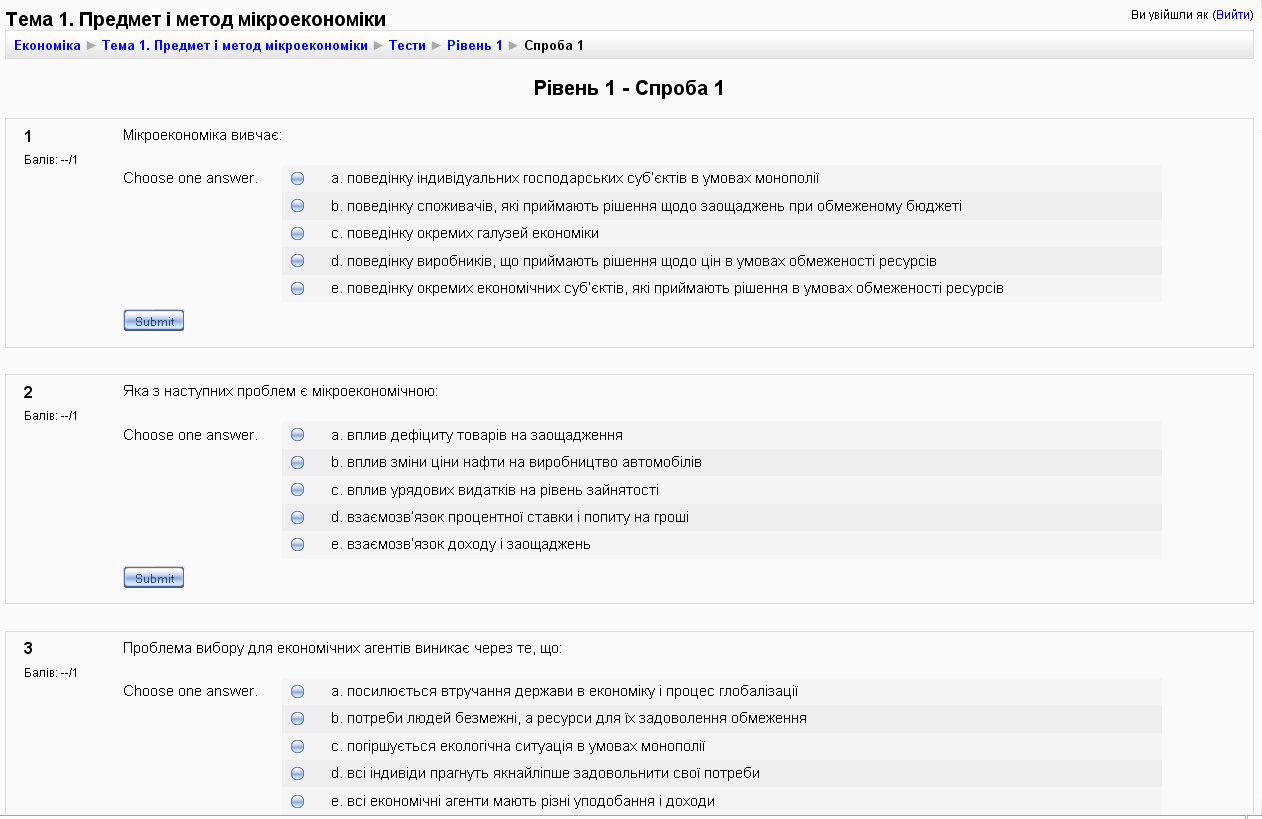Select answer a вплив дефіциту товарів на заощадження
This screenshot has width=1262, height=819.
pyautogui.click(x=297, y=435)
